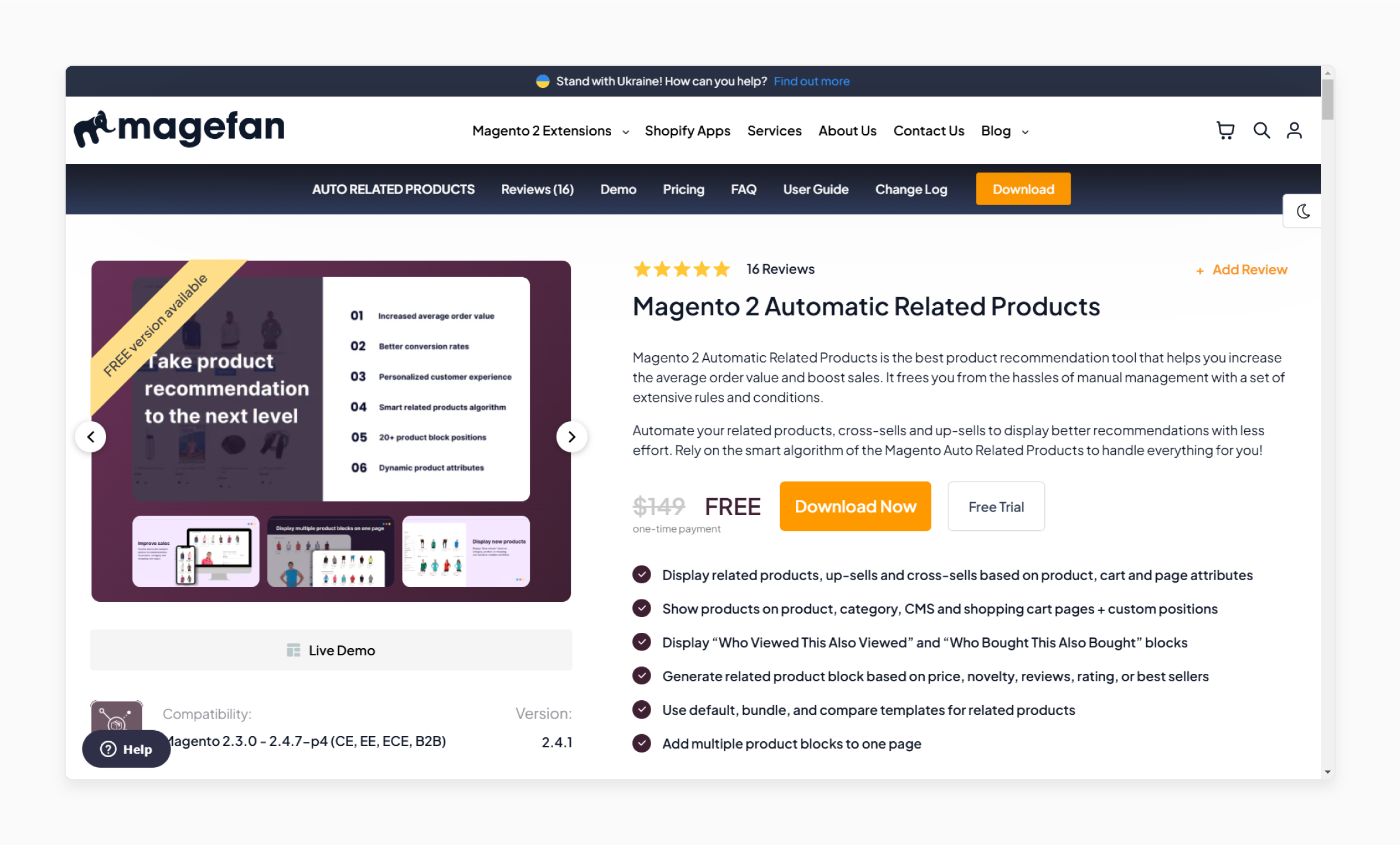
Task: Click the Download Now button
Action: coord(856,506)
